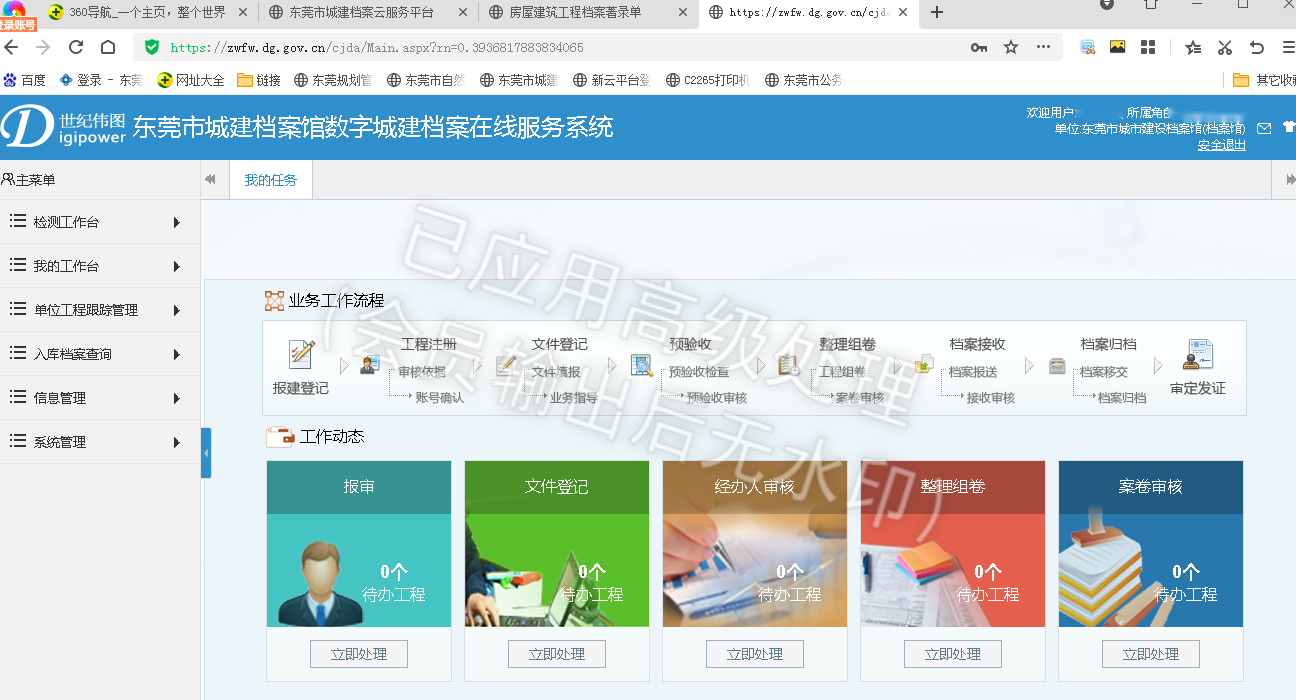Click 审核依据 under 工程注册
This screenshot has height=700, width=1296.
pyautogui.click(x=422, y=372)
